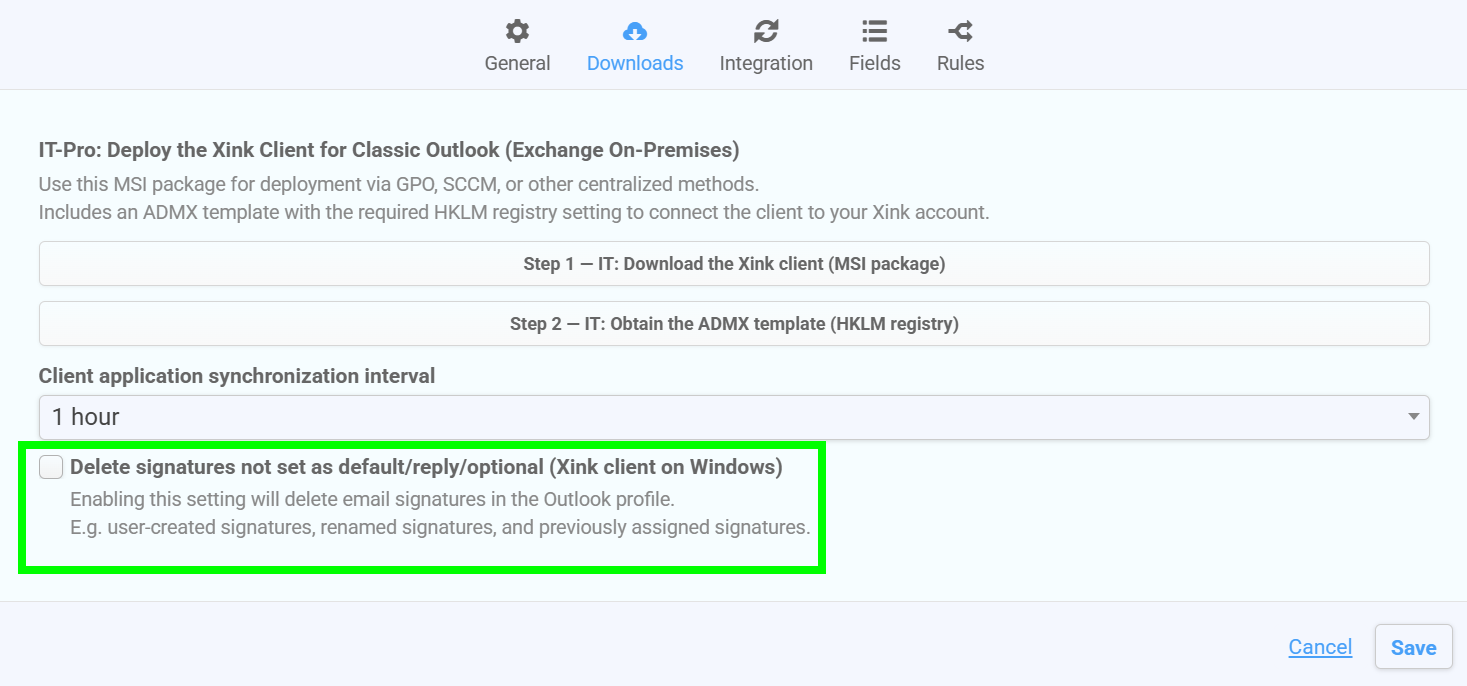
Task: Select the Downloads tab label
Action: (635, 63)
